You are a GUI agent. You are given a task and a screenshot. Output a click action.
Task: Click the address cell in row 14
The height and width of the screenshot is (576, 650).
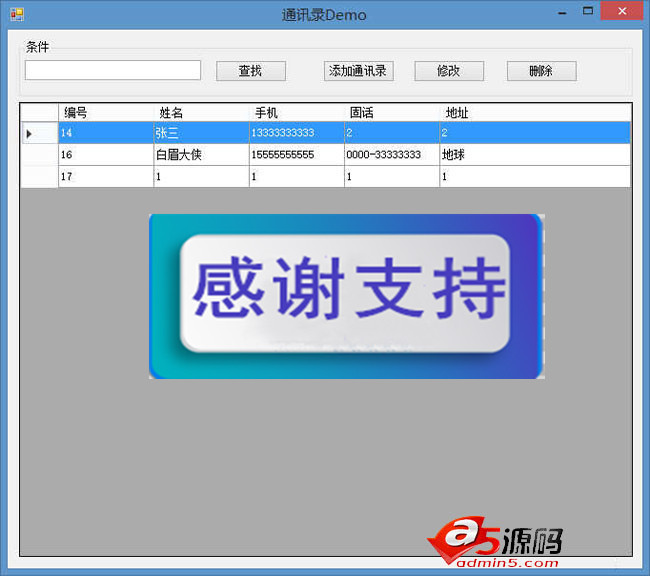tap(535, 133)
